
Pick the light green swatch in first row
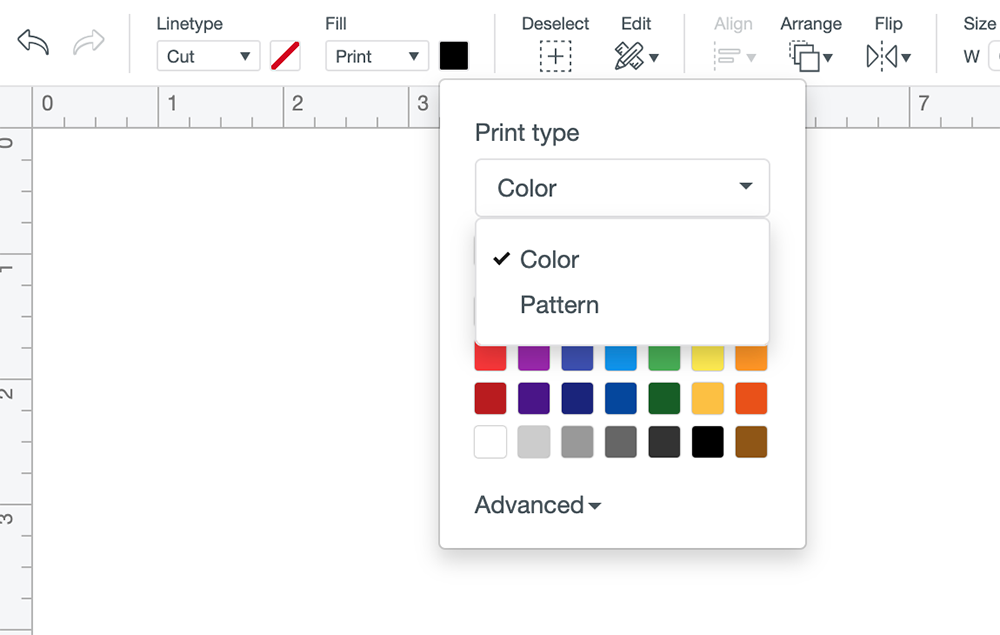pos(664,358)
